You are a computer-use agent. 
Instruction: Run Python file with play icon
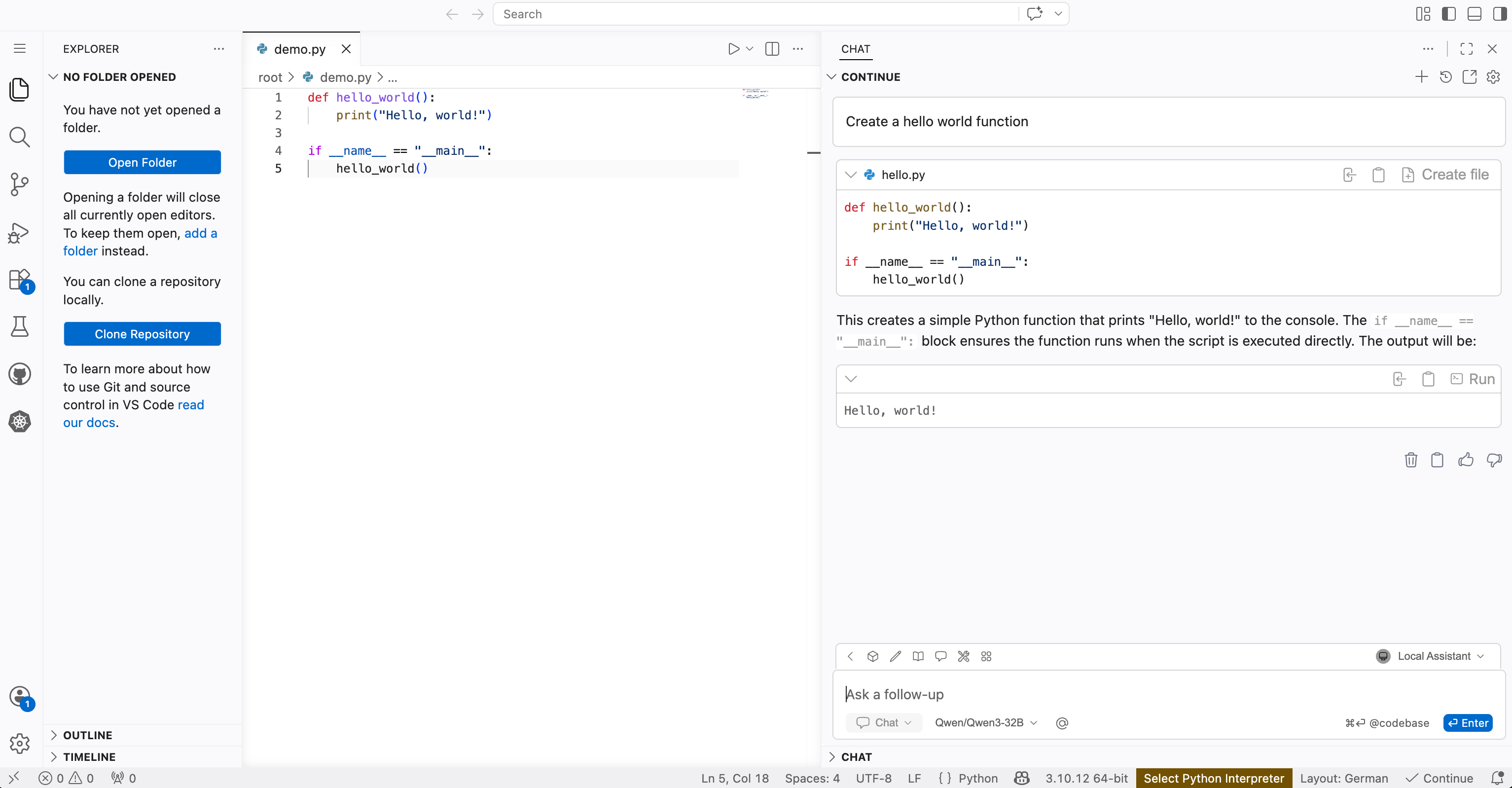point(734,49)
